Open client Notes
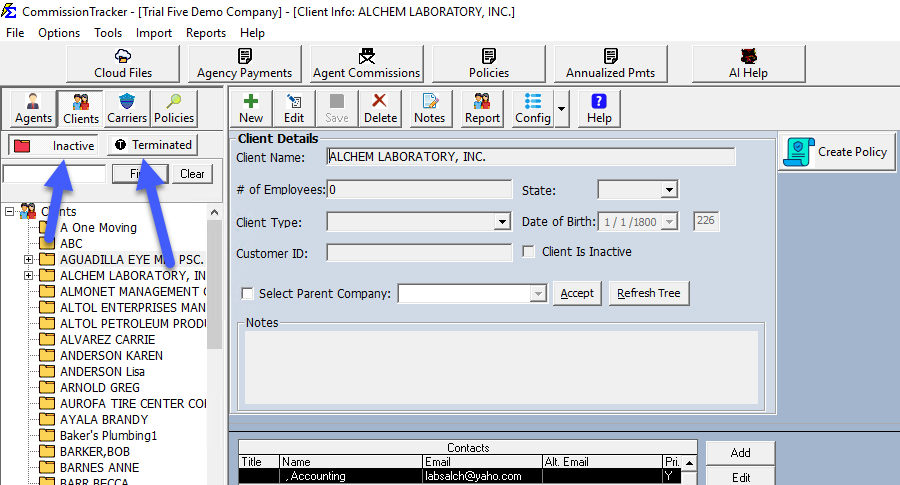 pos(429,108)
